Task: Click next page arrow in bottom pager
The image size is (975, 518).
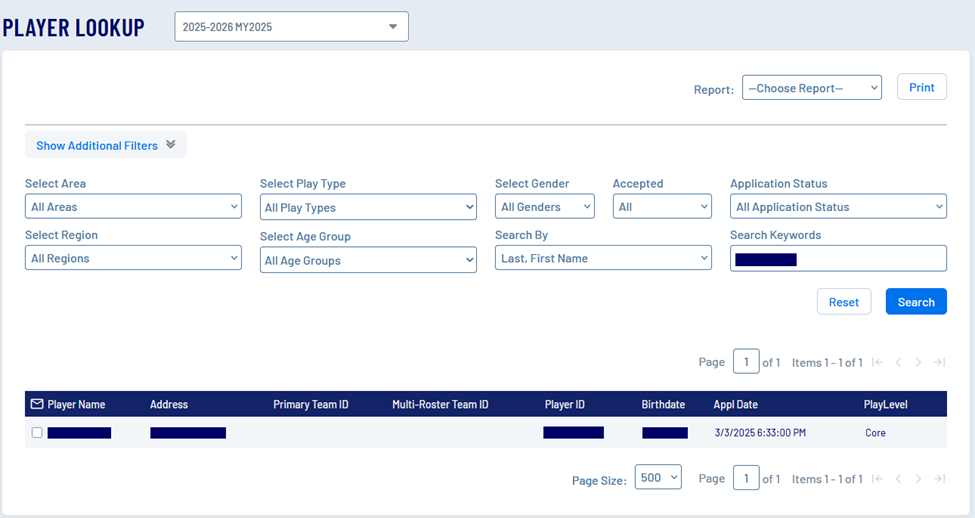Action: click(919, 479)
